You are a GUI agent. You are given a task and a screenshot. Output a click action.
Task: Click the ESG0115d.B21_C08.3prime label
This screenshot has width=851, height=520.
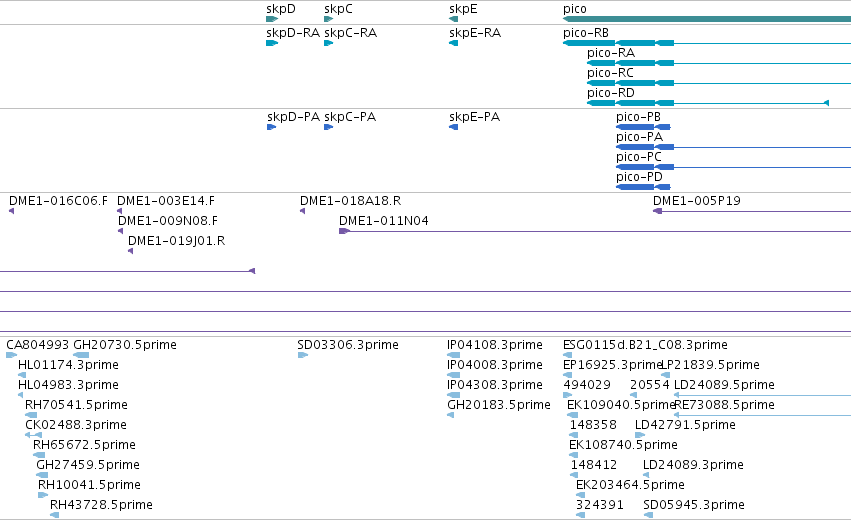(645, 345)
